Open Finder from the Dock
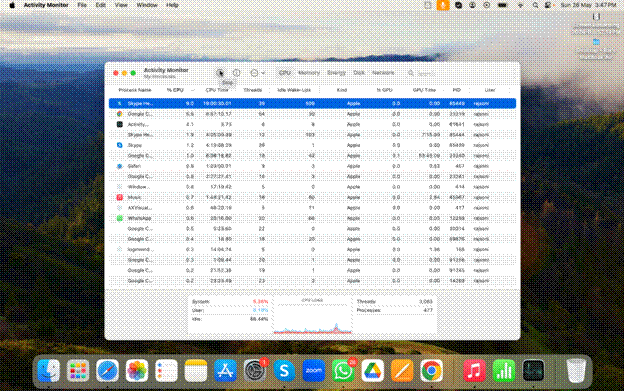 [49, 371]
